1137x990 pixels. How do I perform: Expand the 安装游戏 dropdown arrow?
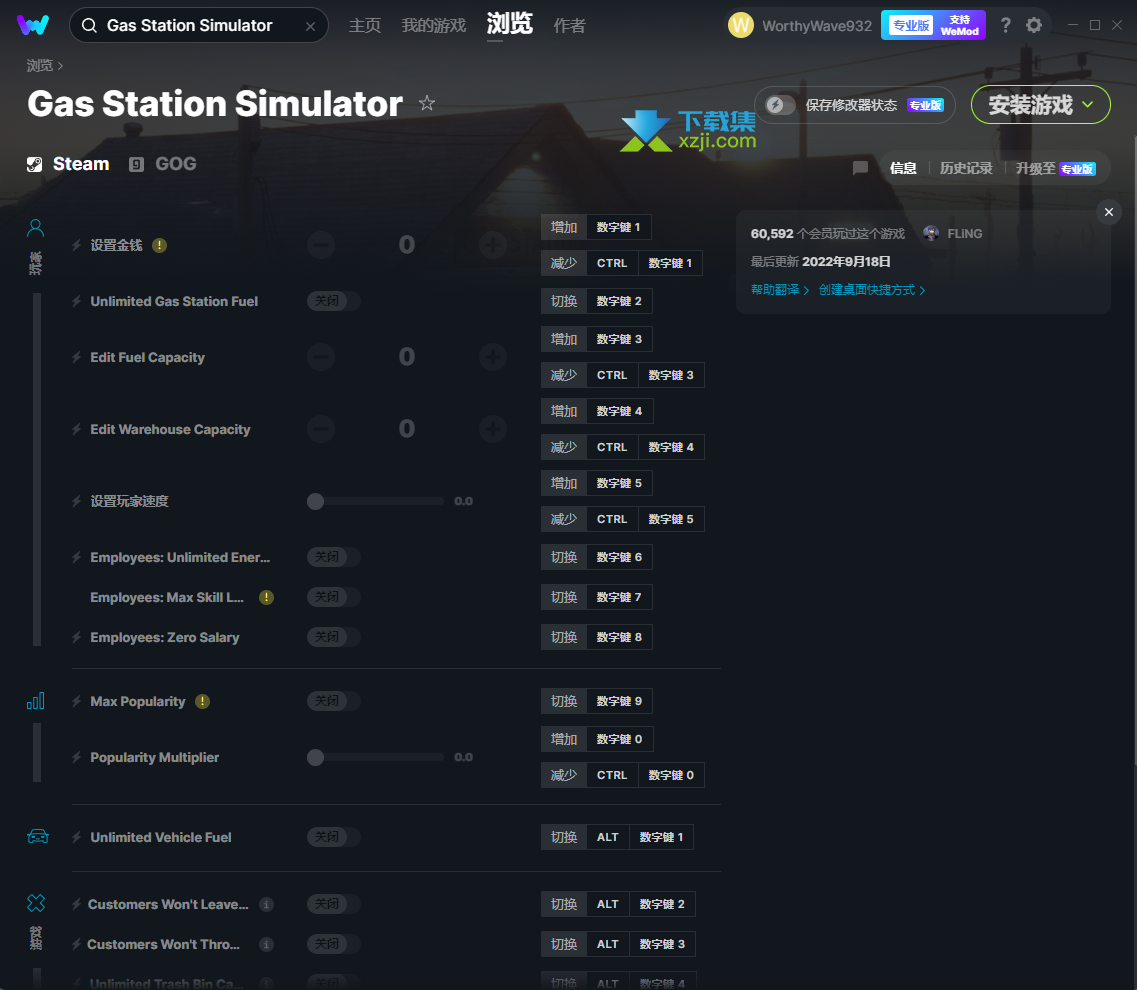click(1088, 104)
